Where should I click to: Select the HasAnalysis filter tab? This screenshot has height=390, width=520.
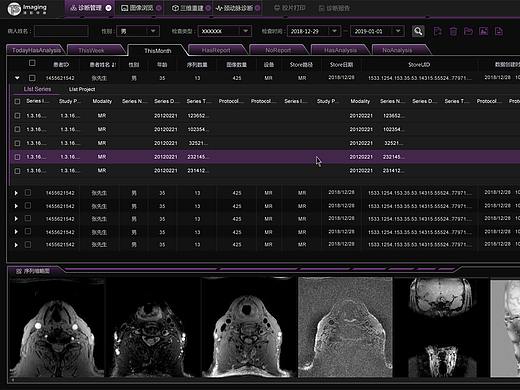click(x=340, y=50)
